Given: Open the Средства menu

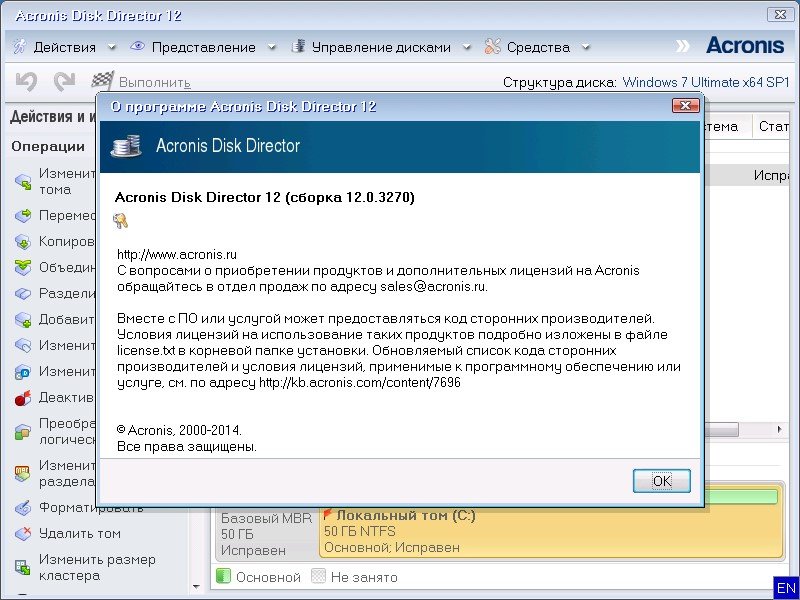Looking at the screenshot, I should (538, 47).
